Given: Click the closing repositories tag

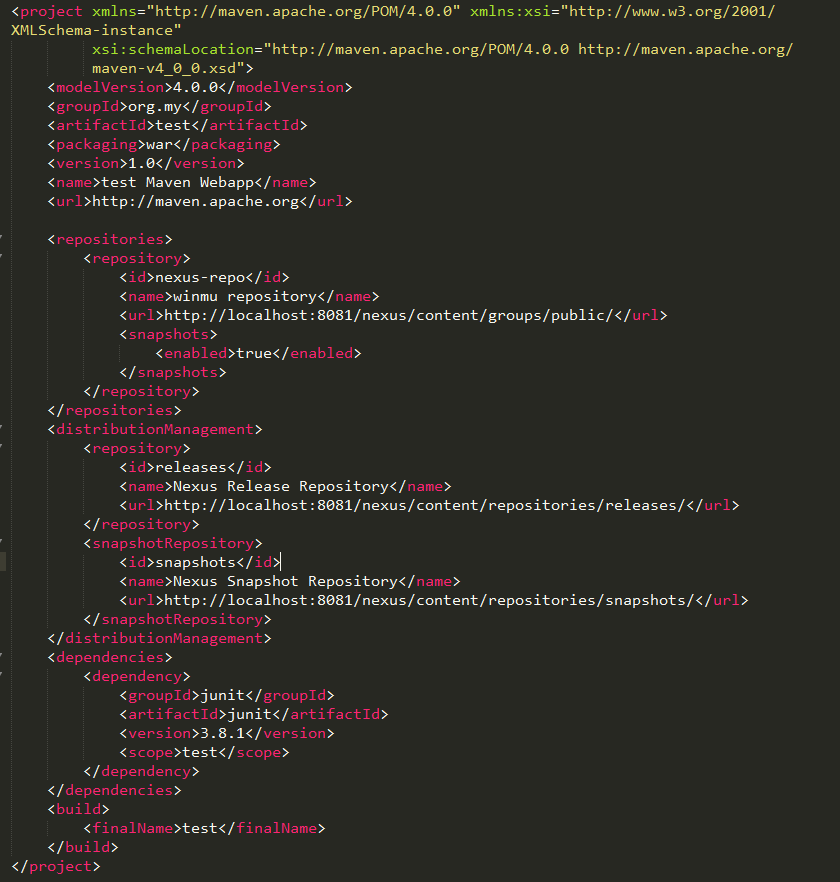Looking at the screenshot, I should pyautogui.click(x=114, y=410).
